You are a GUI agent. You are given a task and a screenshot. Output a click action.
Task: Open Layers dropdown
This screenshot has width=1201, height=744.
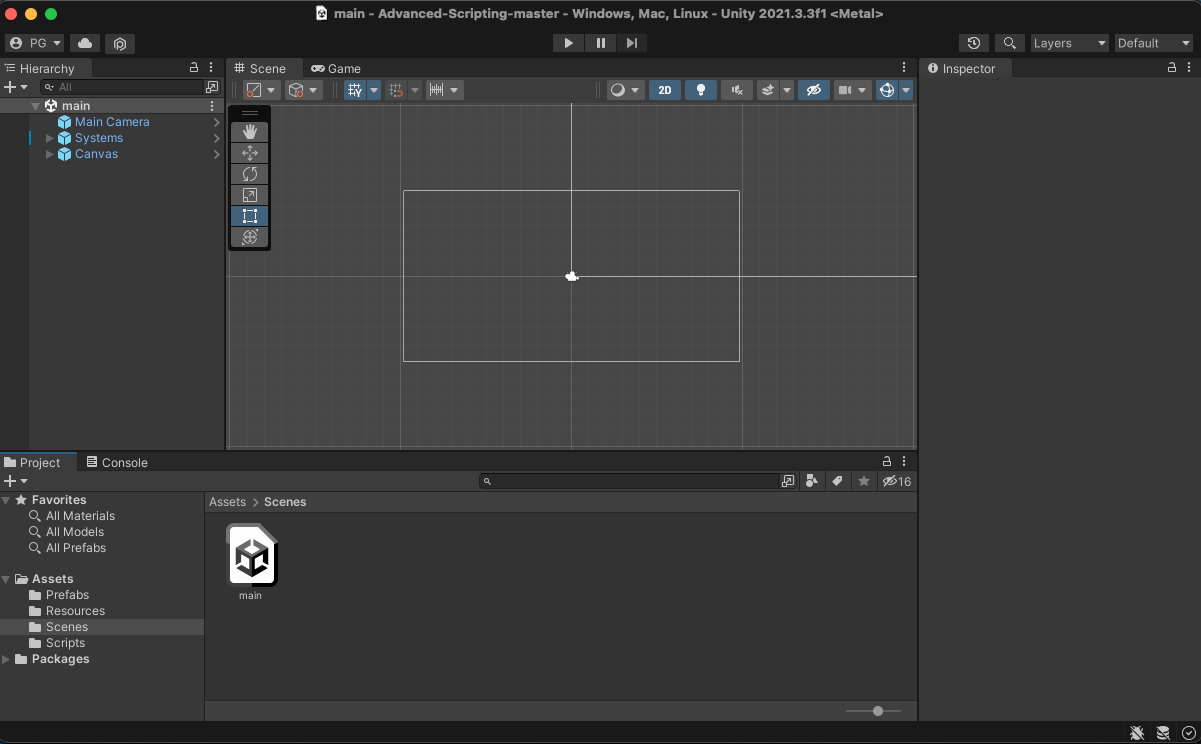1070,43
